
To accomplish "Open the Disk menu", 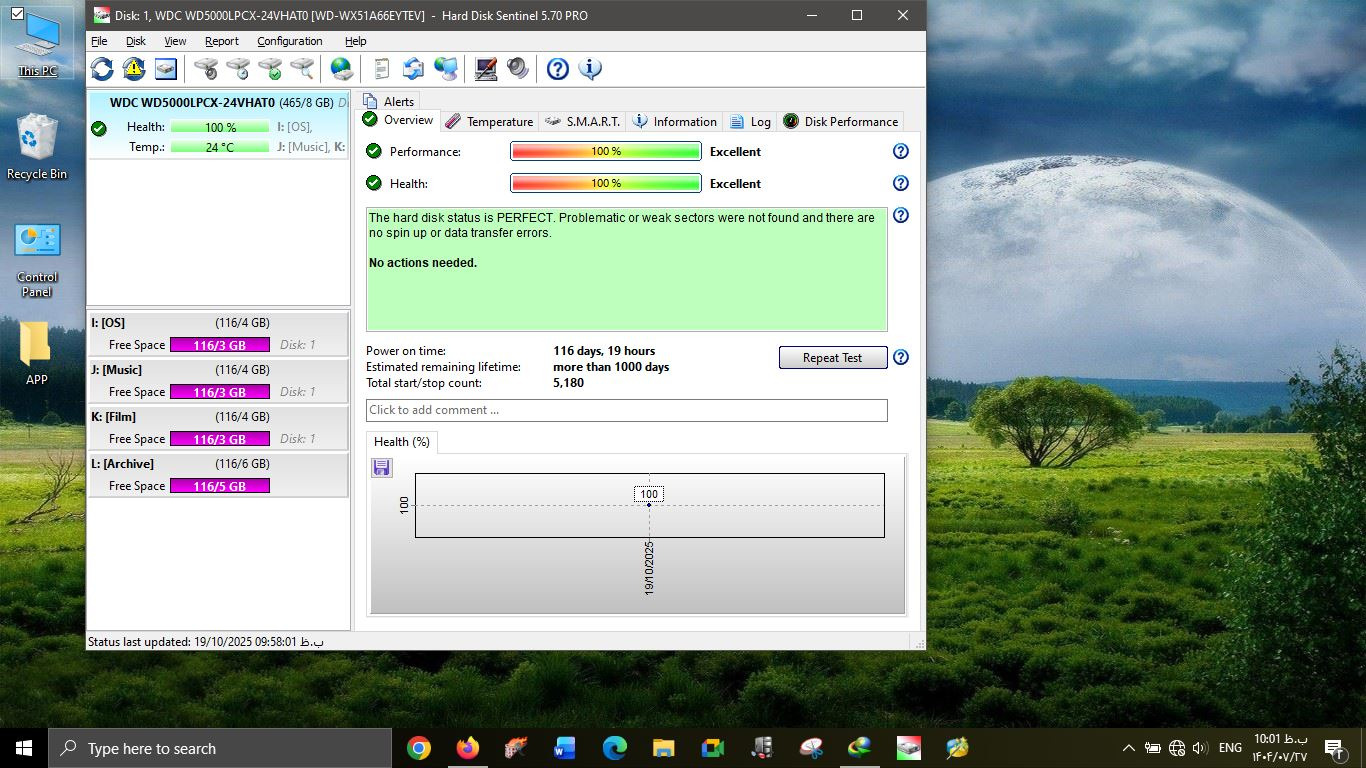I will (x=136, y=41).
